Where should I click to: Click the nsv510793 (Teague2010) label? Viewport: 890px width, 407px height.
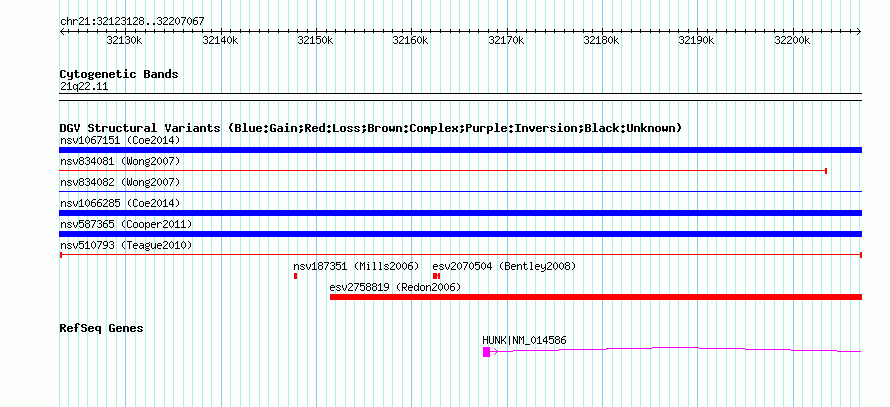tap(126, 246)
